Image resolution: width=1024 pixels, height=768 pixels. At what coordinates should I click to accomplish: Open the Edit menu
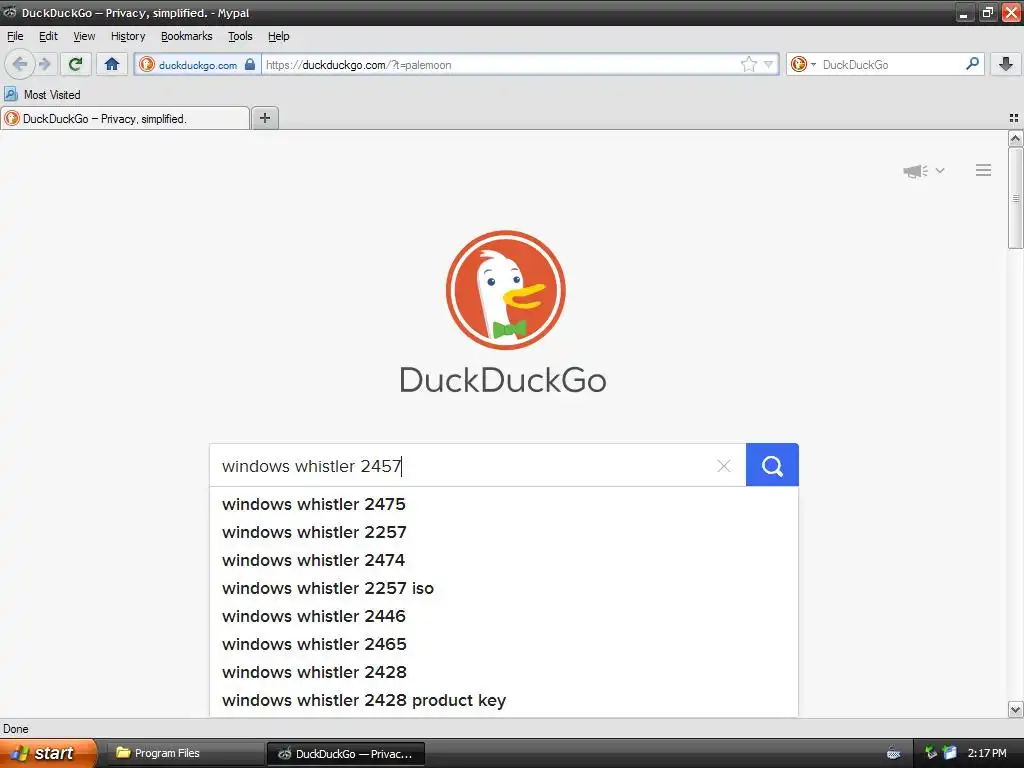pos(48,37)
